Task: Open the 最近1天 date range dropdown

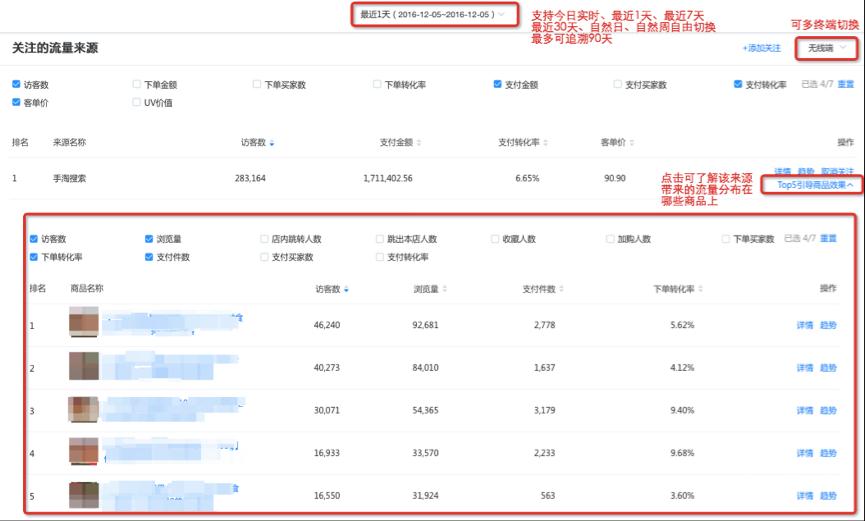Action: 434,14
